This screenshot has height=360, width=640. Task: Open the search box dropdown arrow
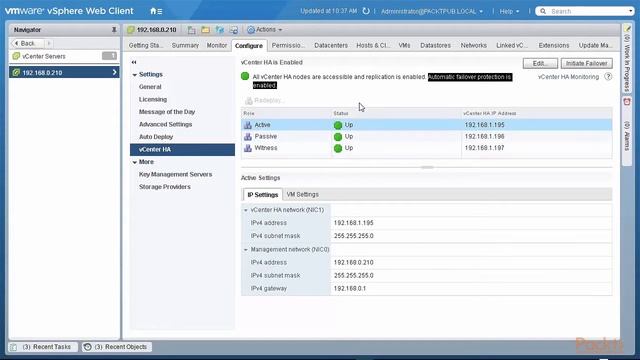point(631,11)
